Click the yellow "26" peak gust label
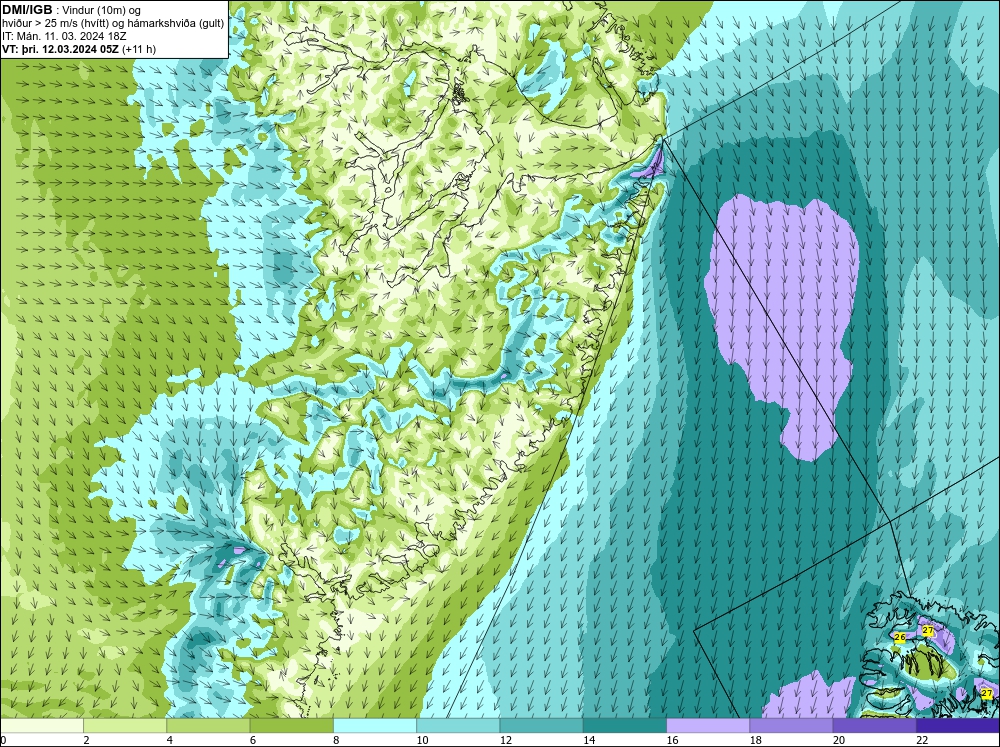The height and width of the screenshot is (747, 1000). [900, 637]
